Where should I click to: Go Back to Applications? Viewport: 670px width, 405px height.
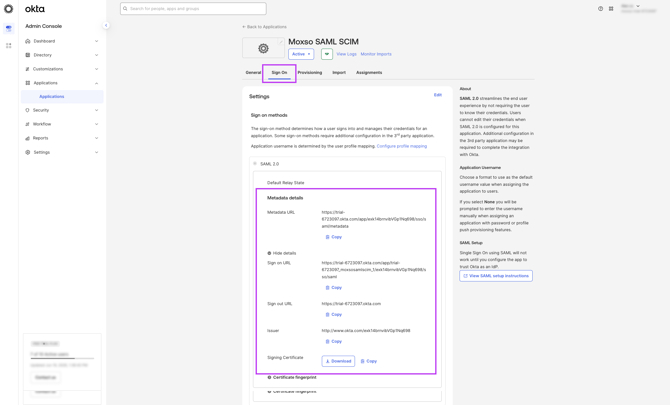(264, 27)
